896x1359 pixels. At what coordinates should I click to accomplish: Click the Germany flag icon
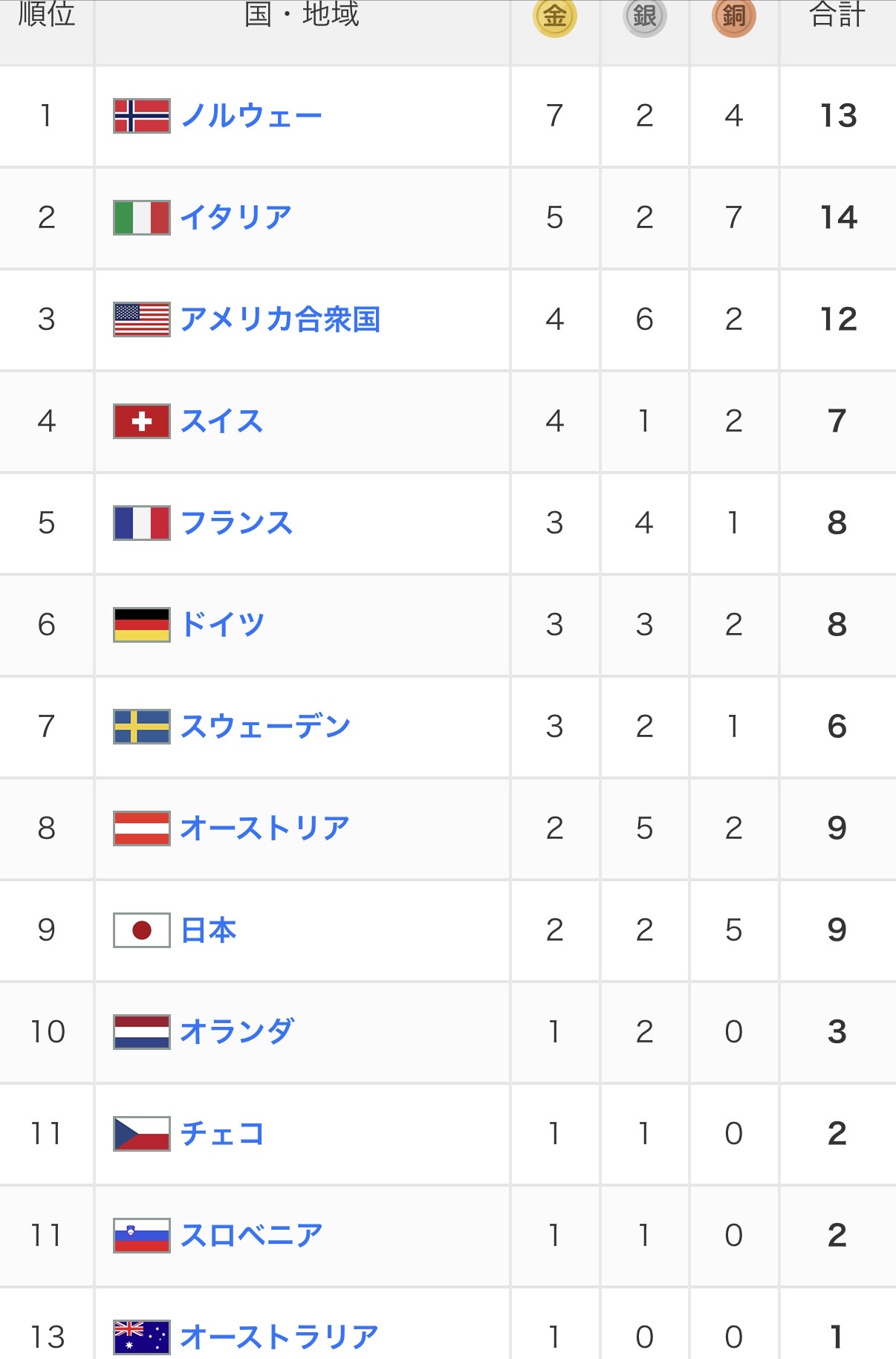(x=141, y=625)
